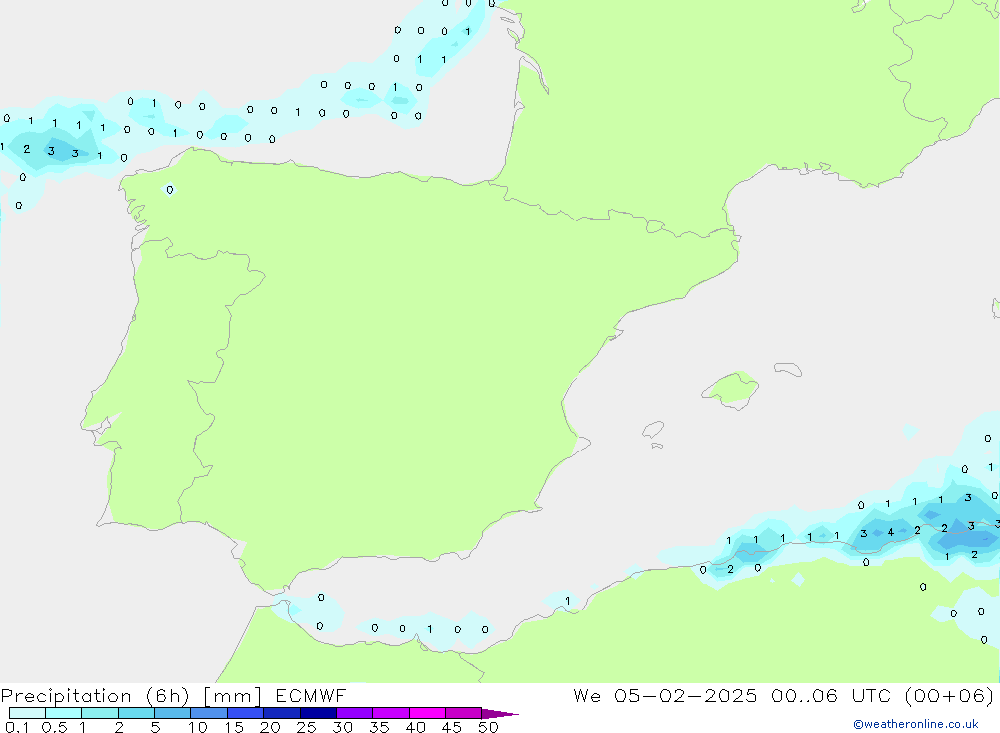Select the 30–35 mm violet legend swatch
Screen dimensions: 1000x733
[355, 713]
